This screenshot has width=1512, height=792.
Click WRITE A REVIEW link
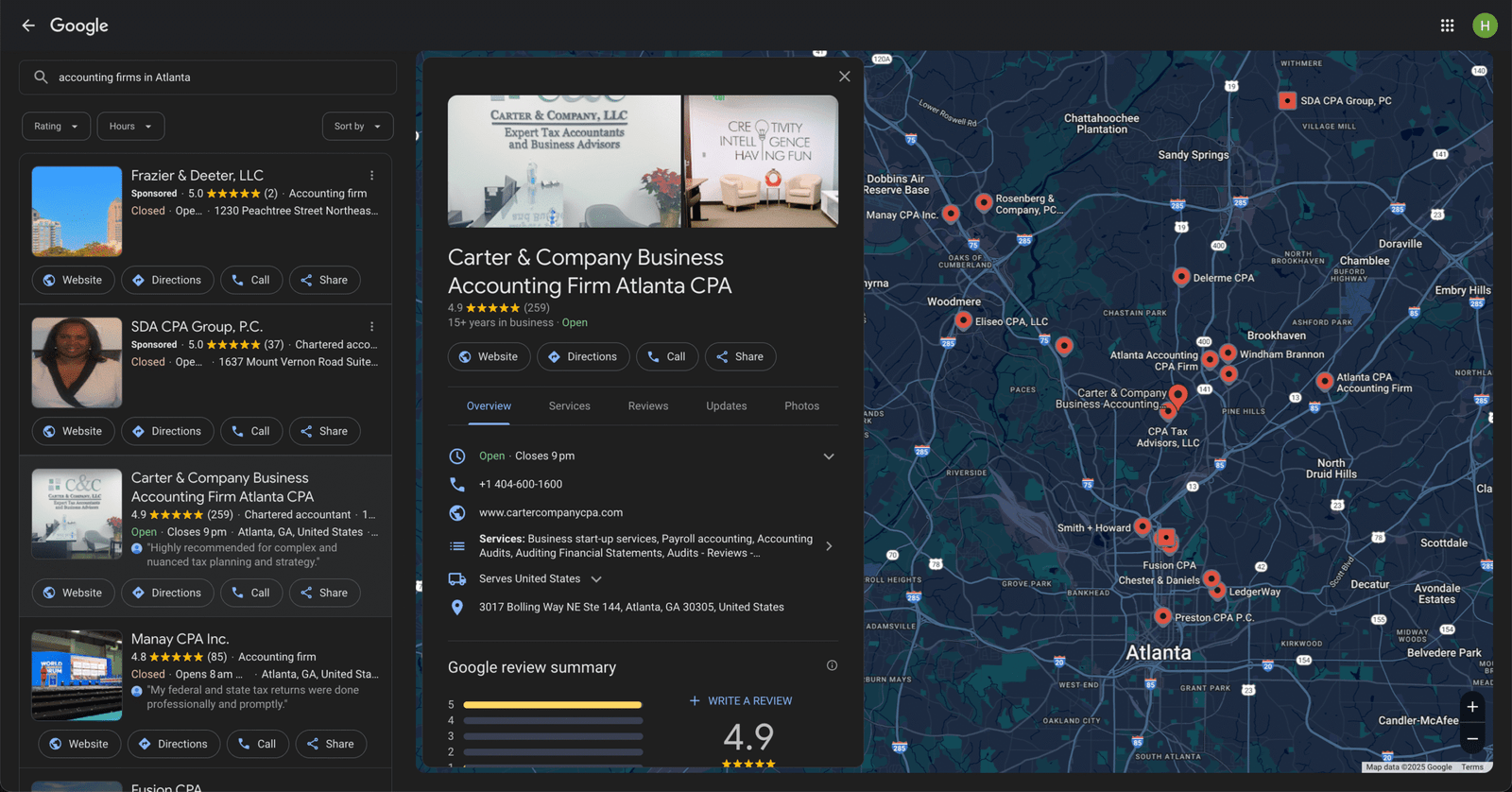click(741, 701)
